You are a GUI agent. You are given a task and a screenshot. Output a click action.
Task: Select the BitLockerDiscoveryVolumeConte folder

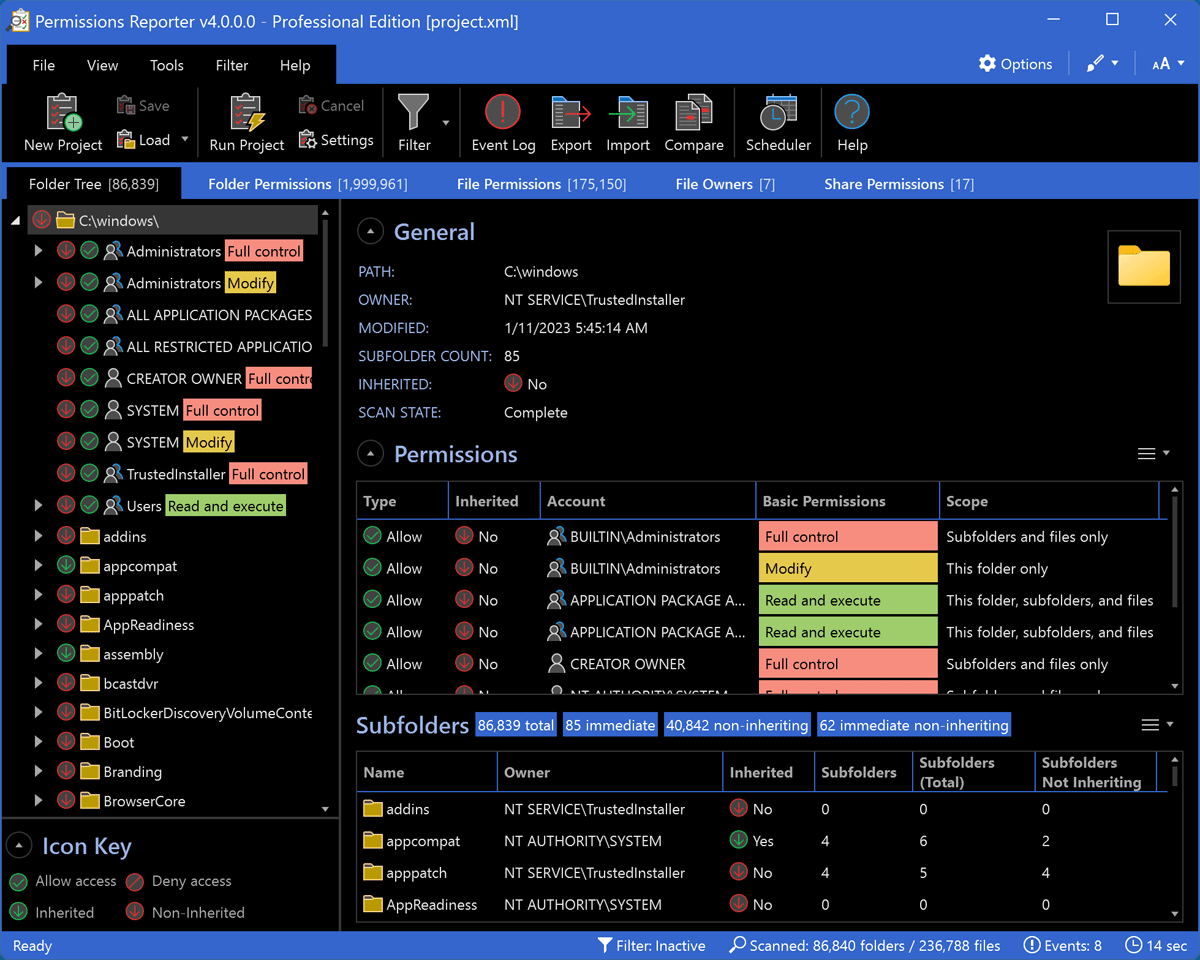click(x=195, y=713)
